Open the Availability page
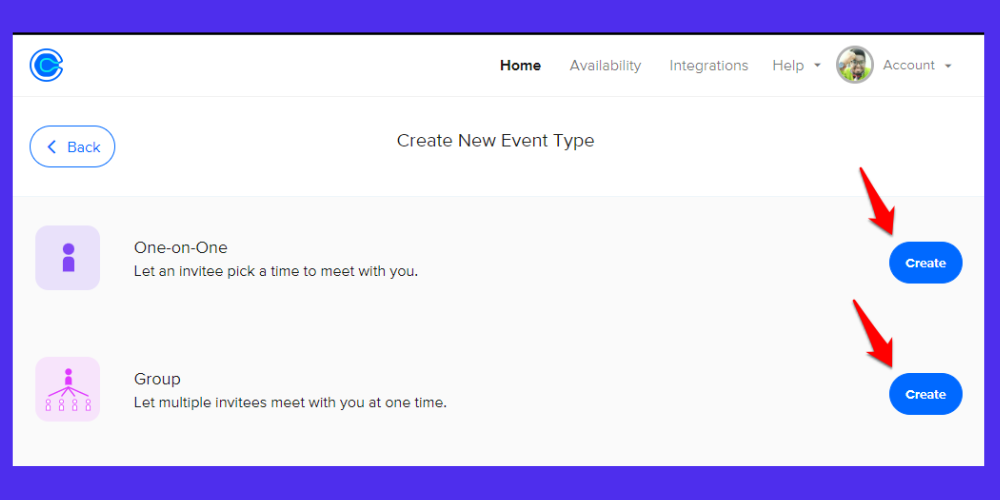This screenshot has height=500, width=1000. (605, 65)
